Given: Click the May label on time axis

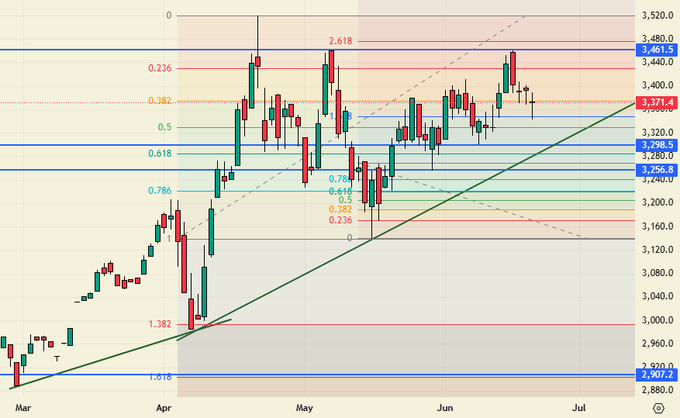Looking at the screenshot, I should click(x=305, y=408).
